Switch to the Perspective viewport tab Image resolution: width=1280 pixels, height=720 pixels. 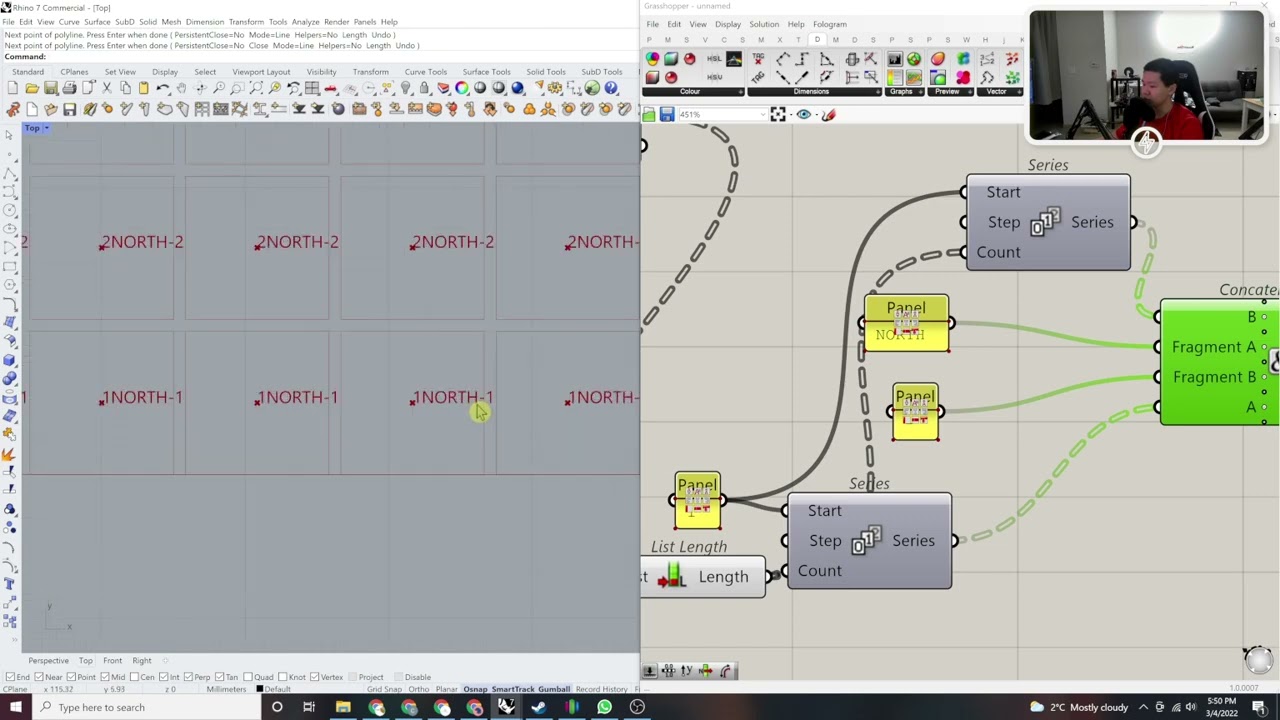(48, 661)
